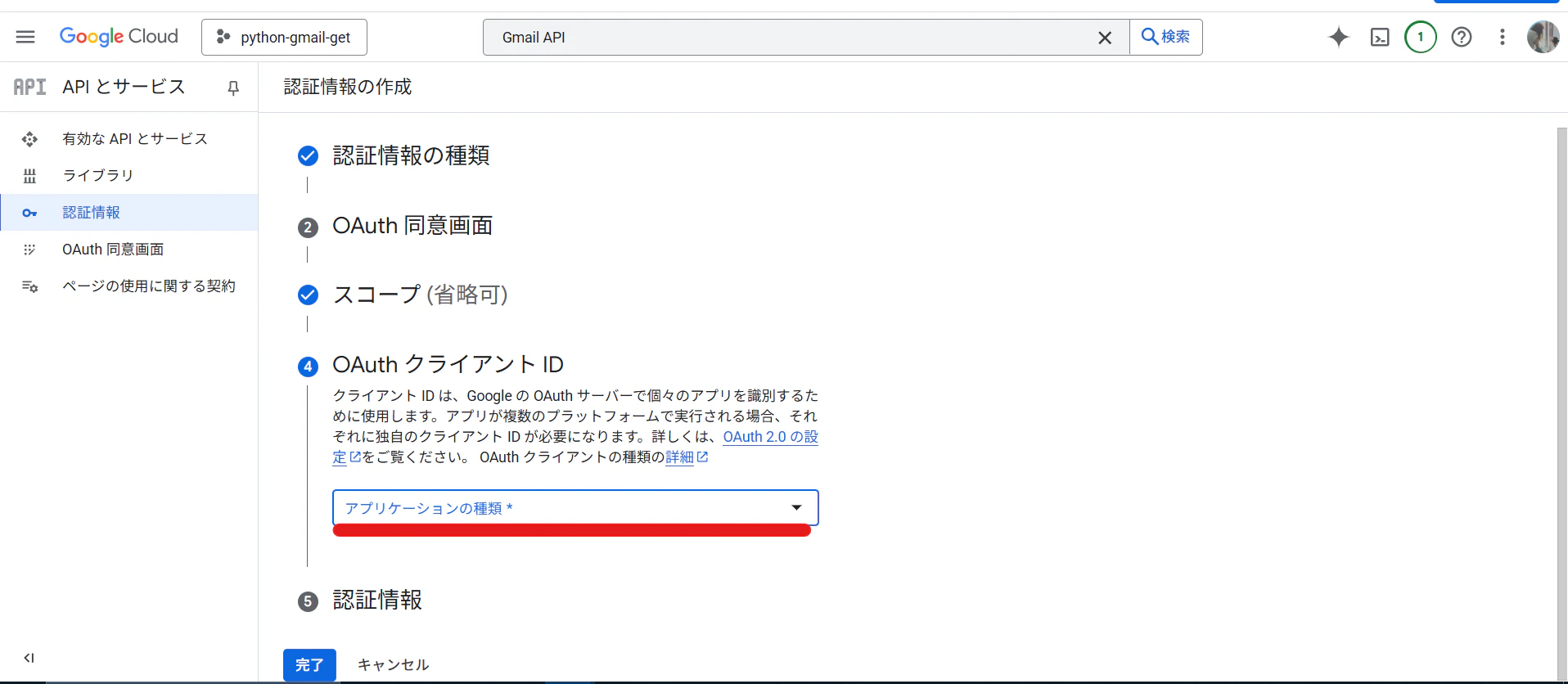The image size is (1568, 684).
Task: Open the three-dot settings menu
Action: point(1503,37)
